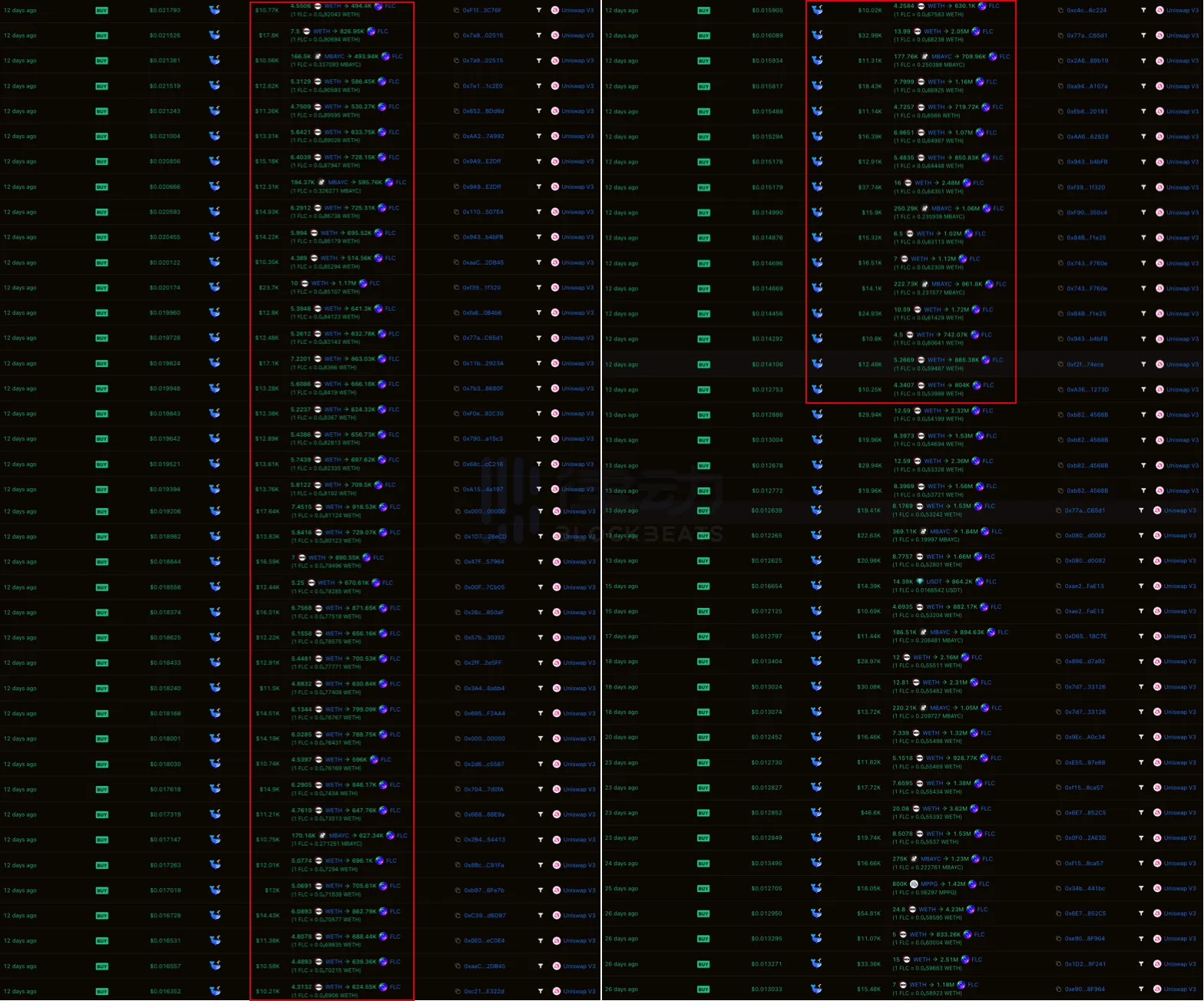Image resolution: width=1204 pixels, height=1001 pixels.
Task: Click the whale icon on the $0.012950 row
Action: [816, 913]
